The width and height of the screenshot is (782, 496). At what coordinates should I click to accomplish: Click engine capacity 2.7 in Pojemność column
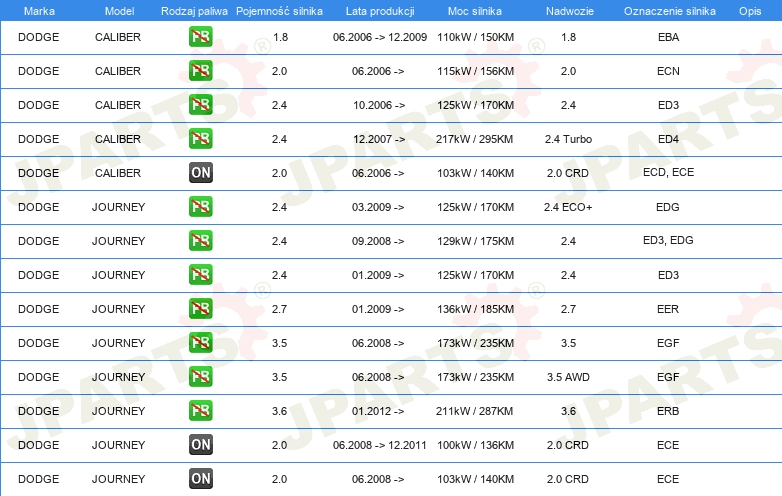(x=279, y=309)
